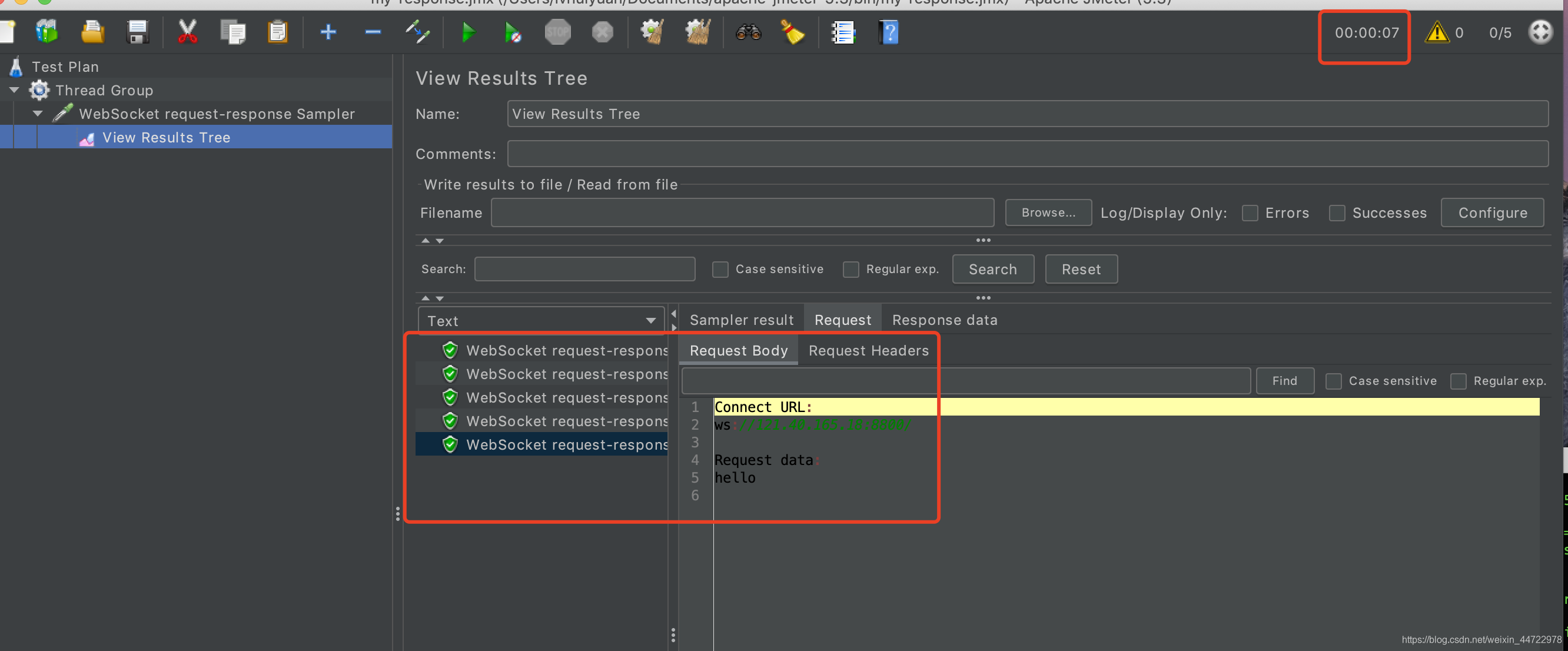The height and width of the screenshot is (651, 1568).
Task: Click the 'hello' request data line
Action: pyautogui.click(x=735, y=478)
